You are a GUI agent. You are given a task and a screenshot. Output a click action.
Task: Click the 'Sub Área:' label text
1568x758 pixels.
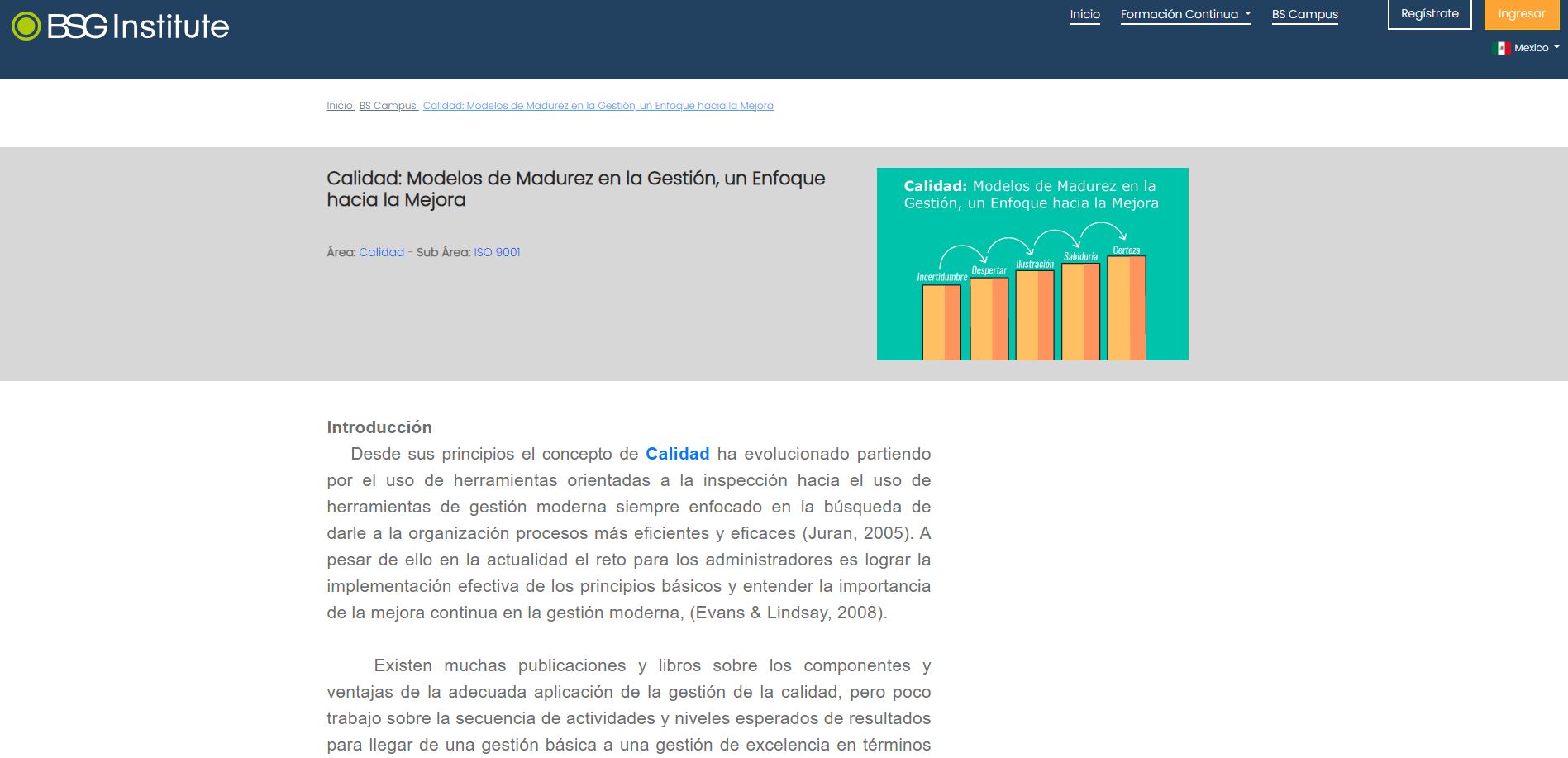(443, 252)
